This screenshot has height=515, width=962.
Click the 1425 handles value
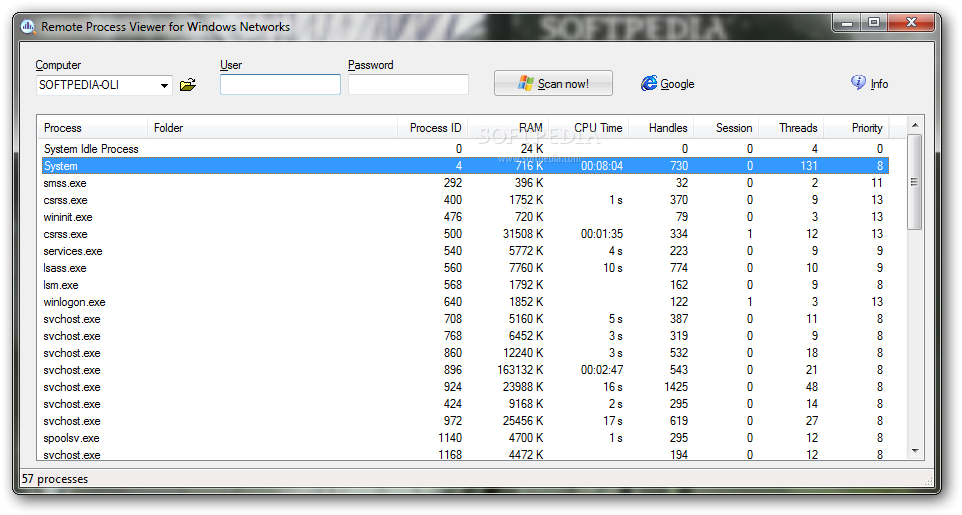[676, 387]
